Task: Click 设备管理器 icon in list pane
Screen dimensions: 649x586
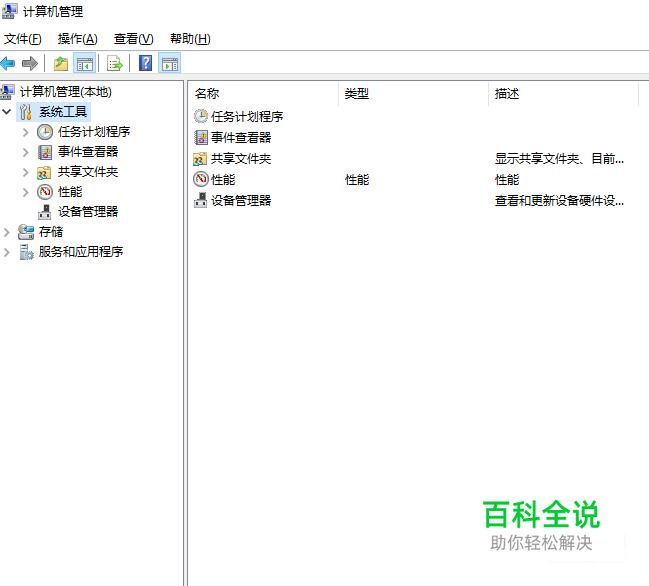Action: (201, 200)
